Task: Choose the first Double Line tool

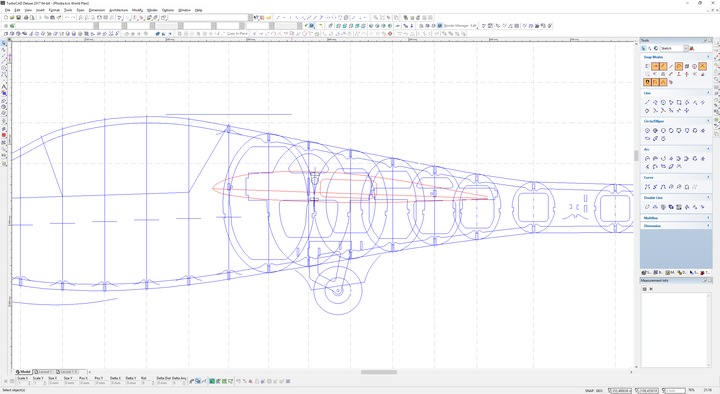Action: (647, 207)
